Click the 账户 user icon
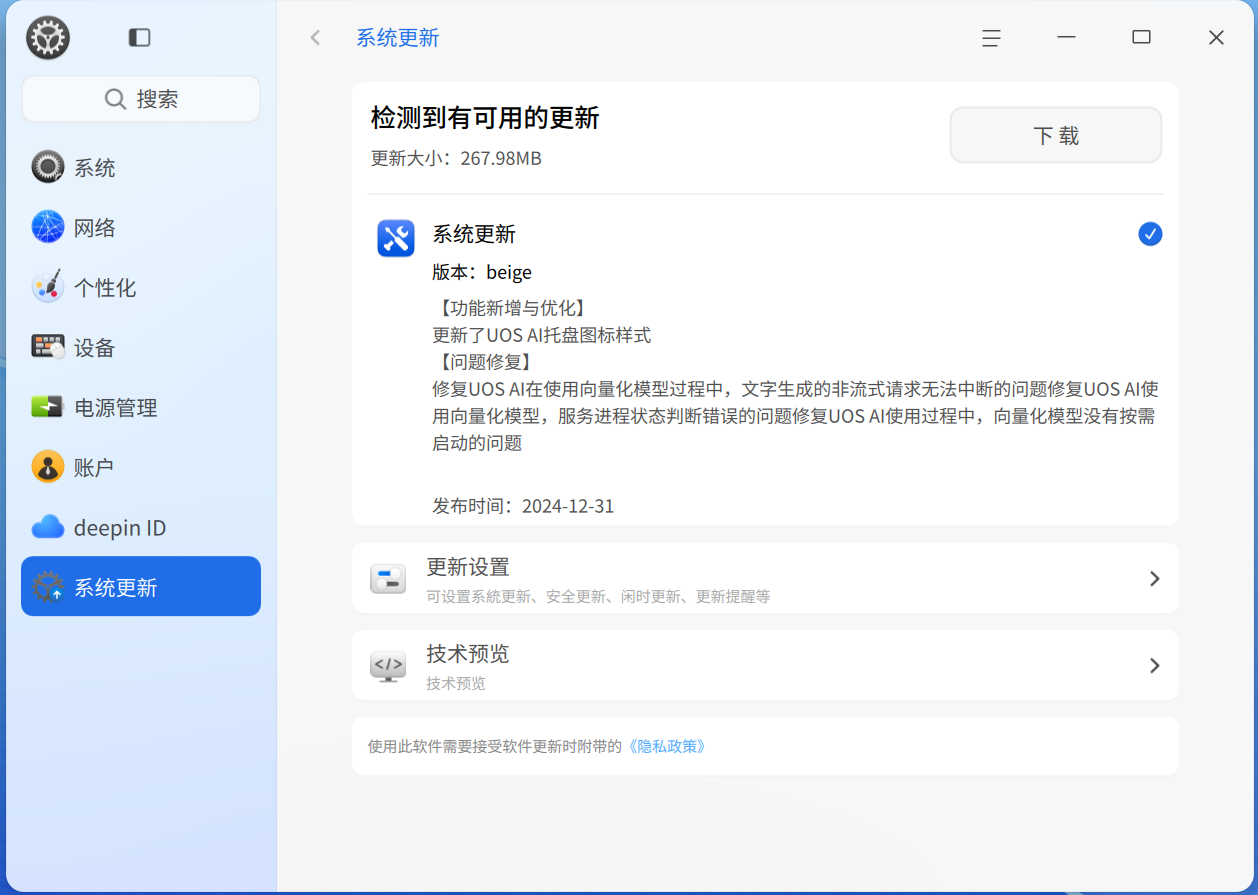The image size is (1258, 895). click(x=48, y=467)
